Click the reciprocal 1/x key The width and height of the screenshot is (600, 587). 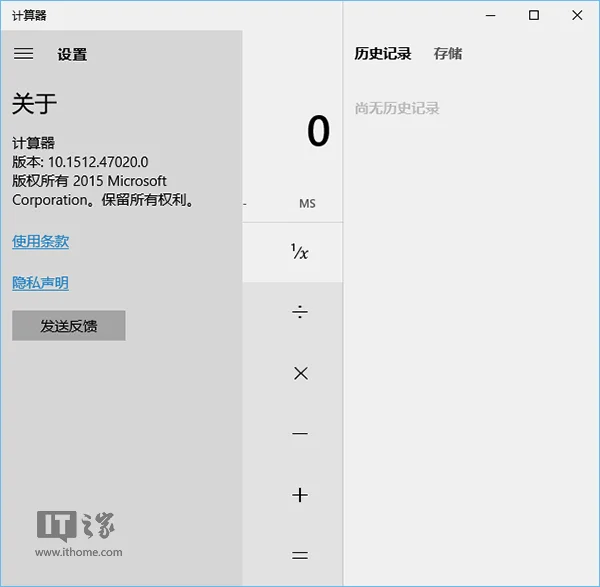tap(299, 253)
